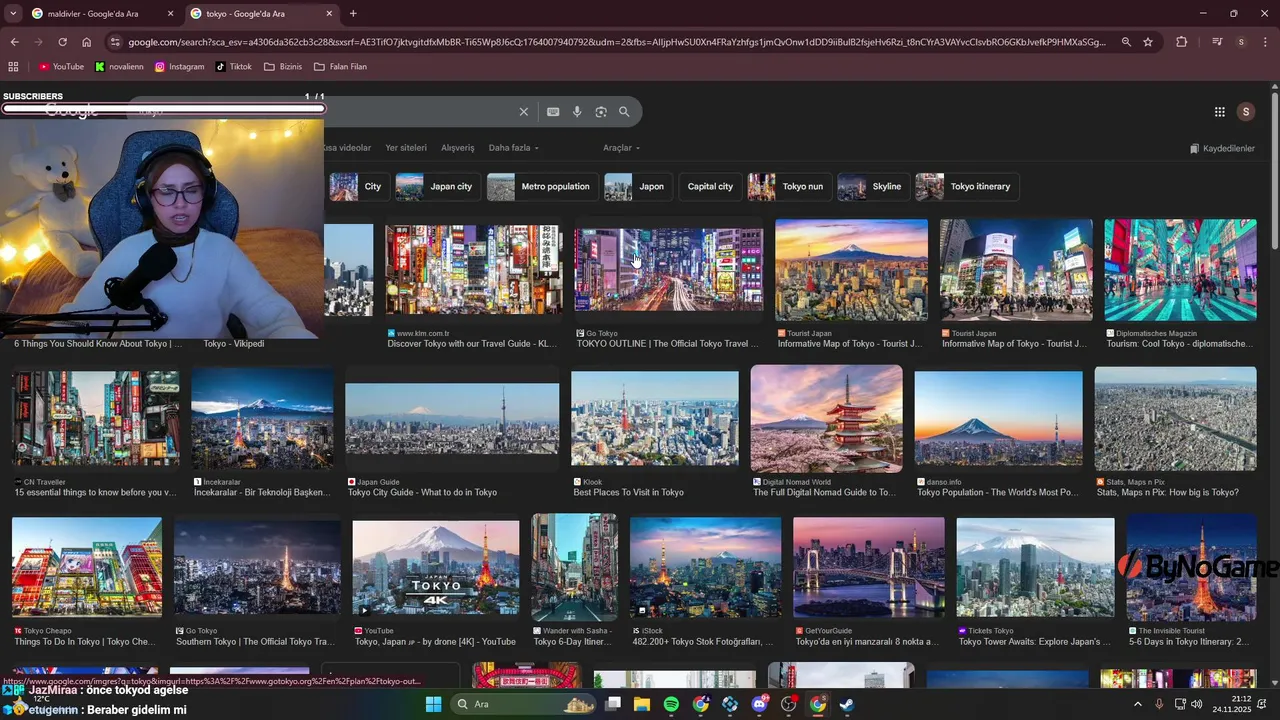View site information icon in address bar
This screenshot has width=1280, height=720.
[115, 42]
